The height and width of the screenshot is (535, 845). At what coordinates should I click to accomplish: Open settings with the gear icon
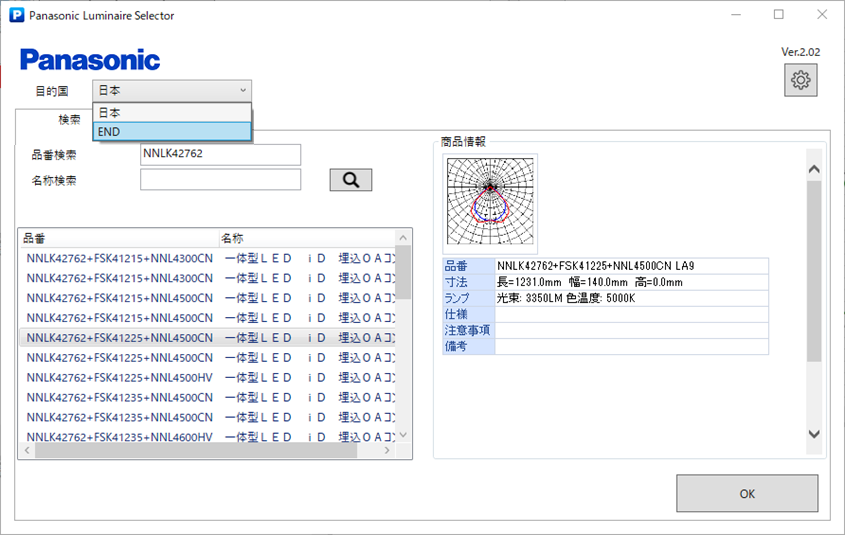pos(800,80)
